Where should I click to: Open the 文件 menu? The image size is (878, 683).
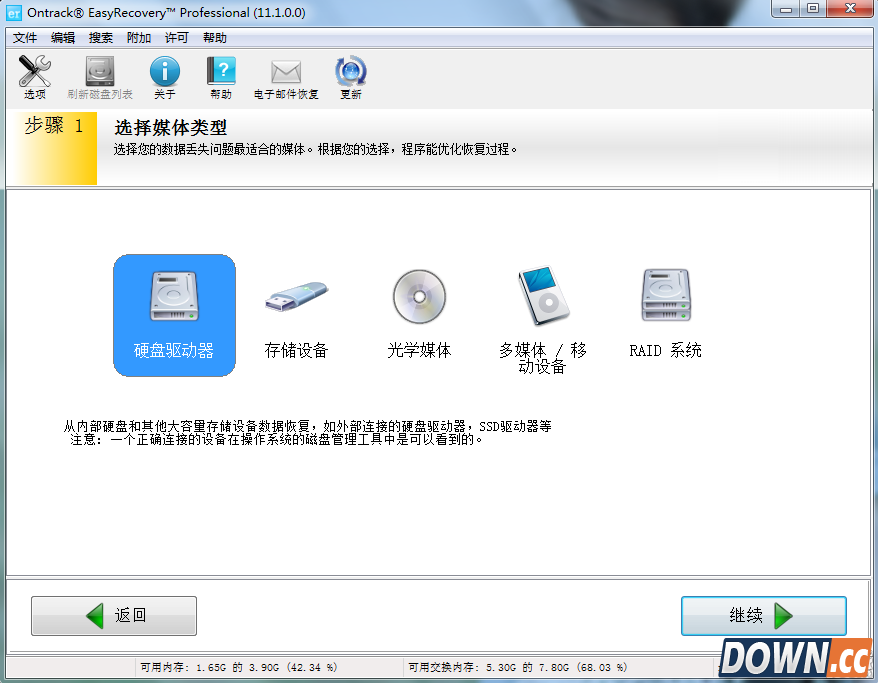click(26, 37)
